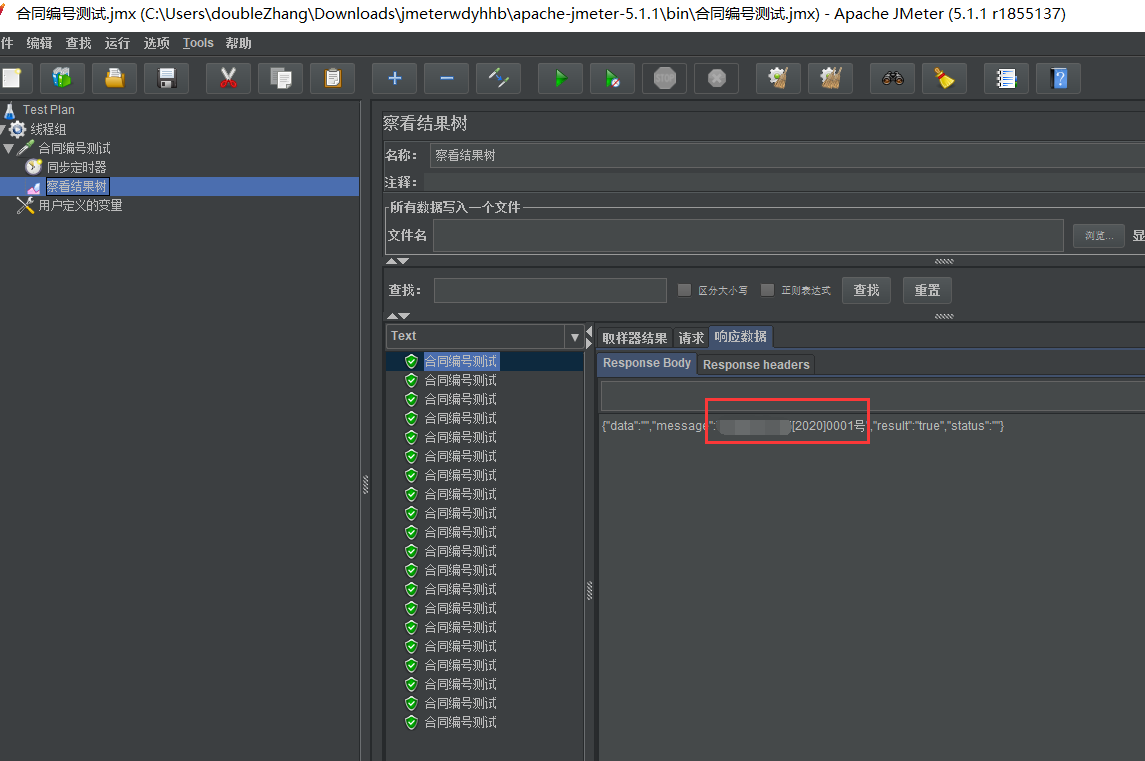Image resolution: width=1145 pixels, height=761 pixels.
Task: Save the test plan with floppy icon
Action: (x=166, y=78)
